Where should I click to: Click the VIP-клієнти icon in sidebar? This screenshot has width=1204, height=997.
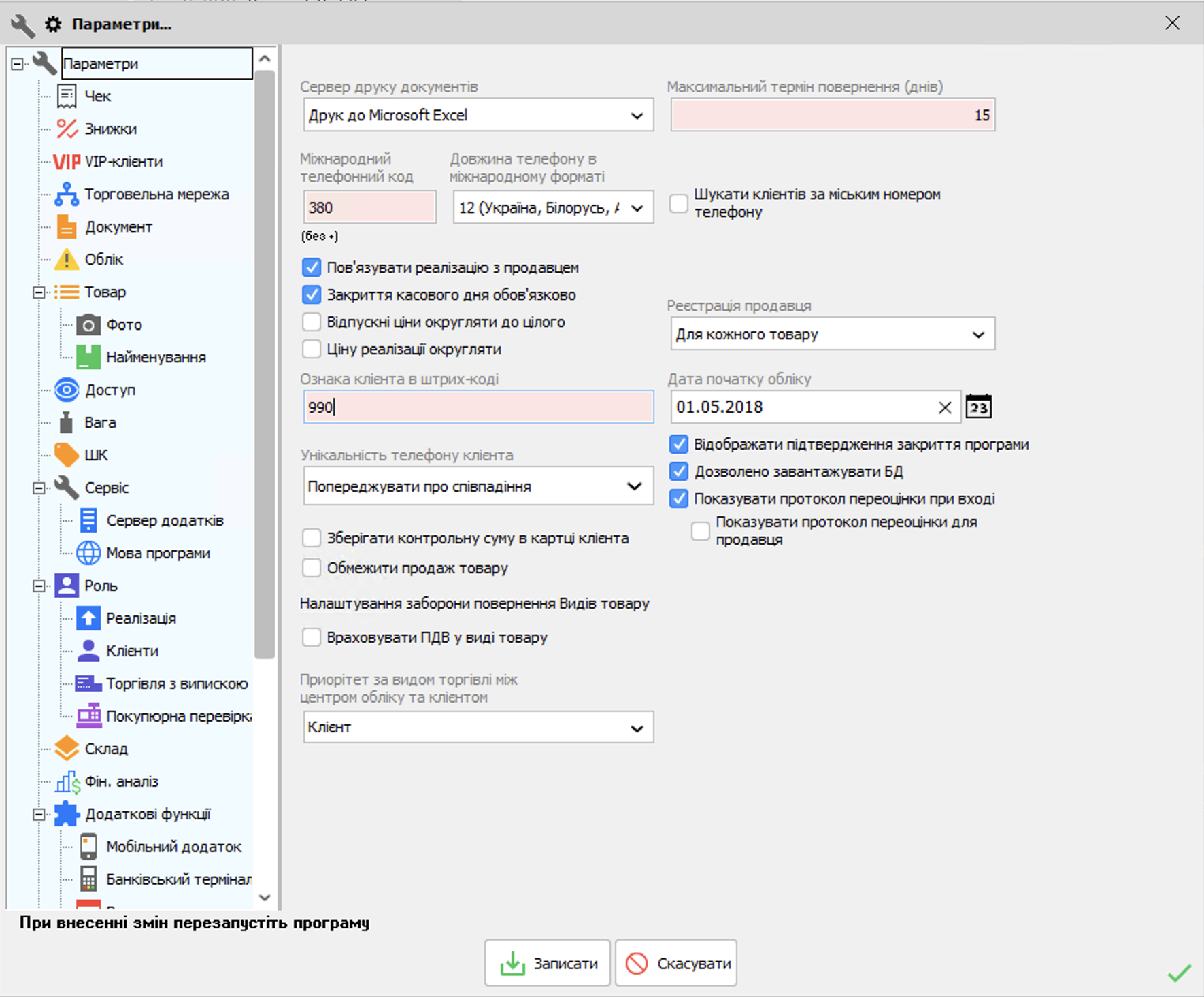[x=67, y=162]
